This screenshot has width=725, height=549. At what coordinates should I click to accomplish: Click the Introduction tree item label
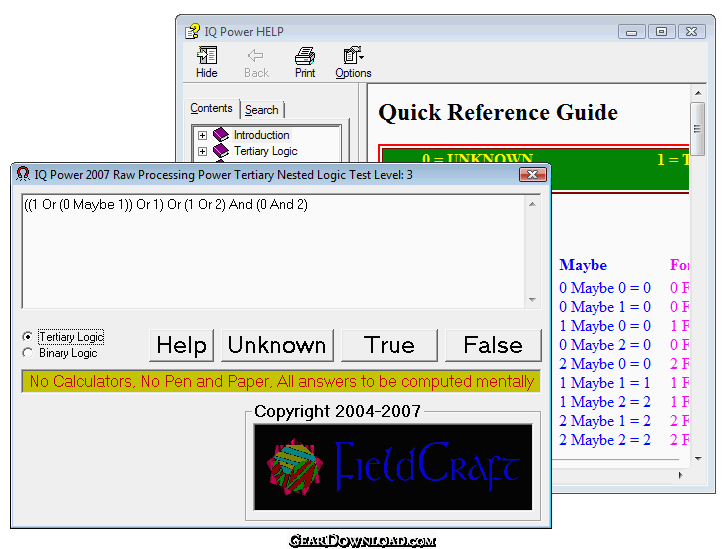[262, 135]
